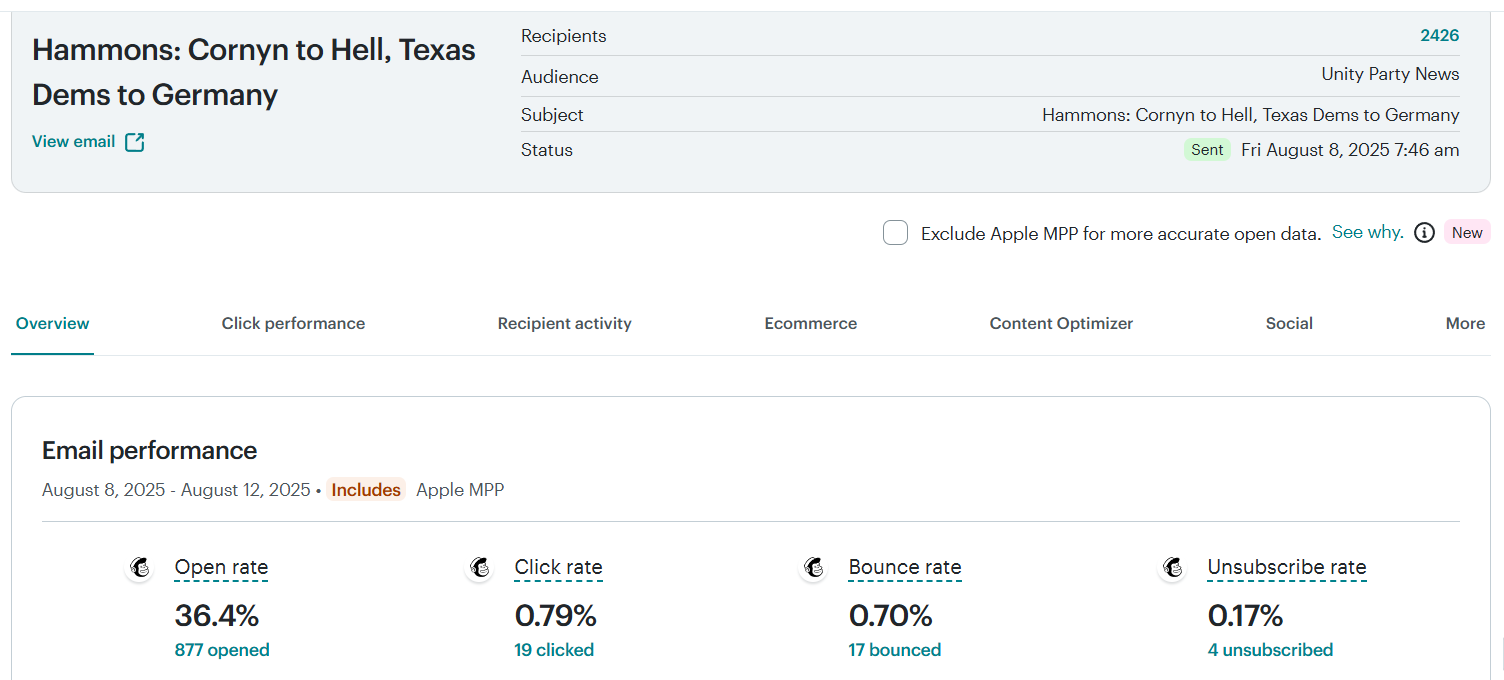
Task: Click the Unsubscribe rate metric label
Action: point(1287,568)
